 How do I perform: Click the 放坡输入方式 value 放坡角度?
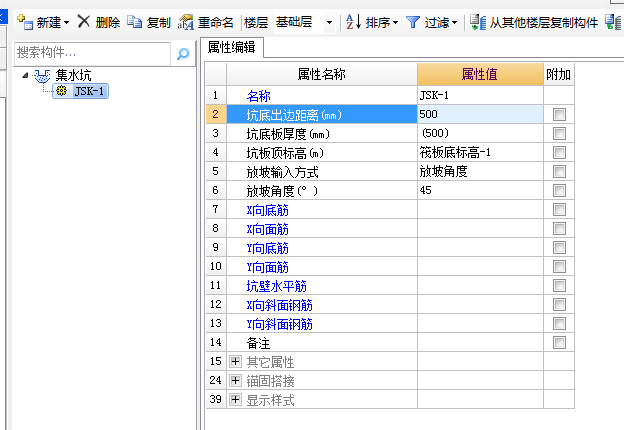pyautogui.click(x=480, y=171)
